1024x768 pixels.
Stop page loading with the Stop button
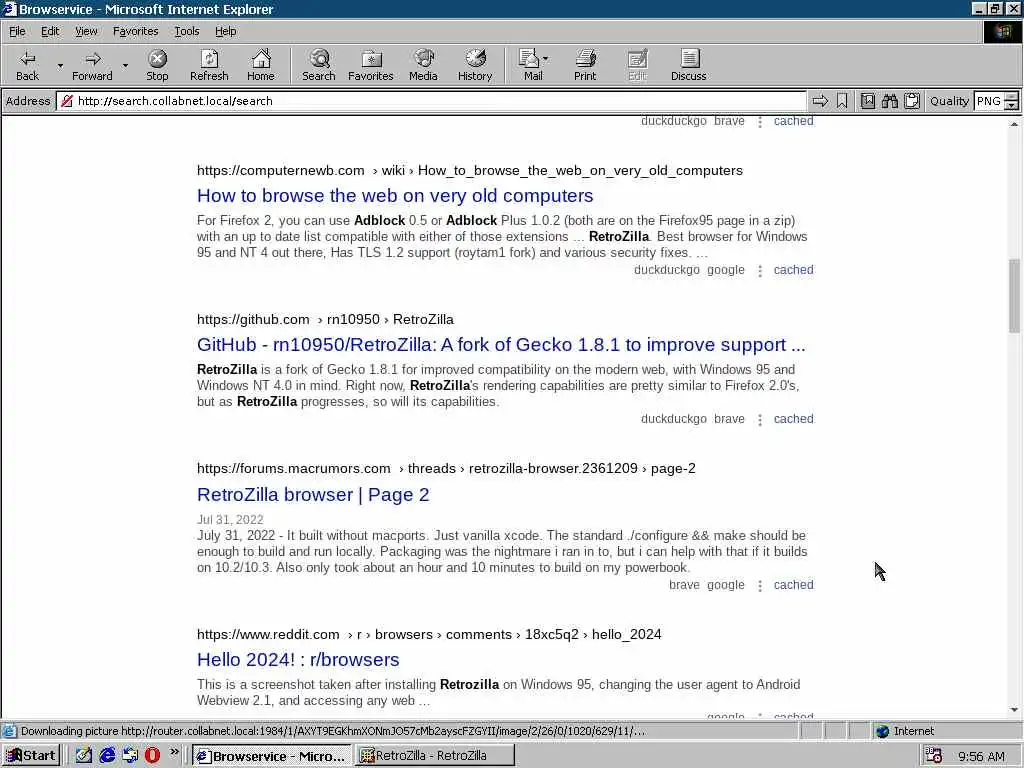point(157,65)
